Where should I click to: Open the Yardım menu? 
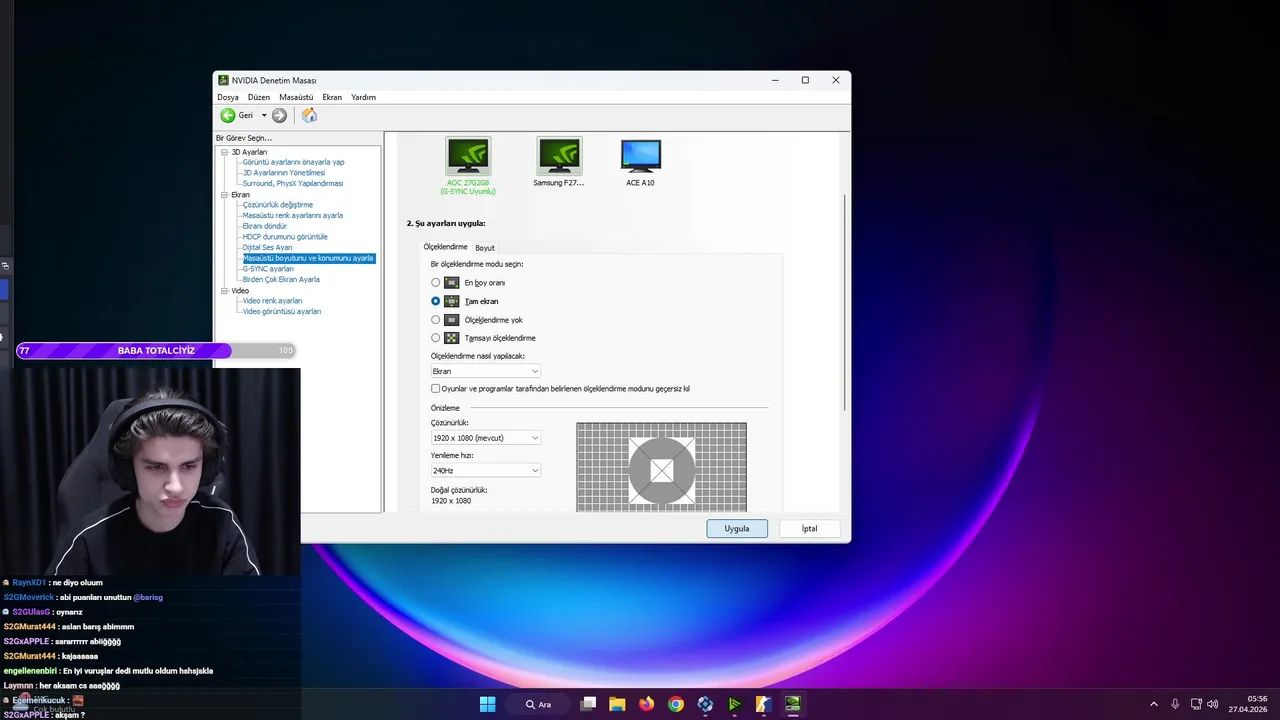point(363,97)
